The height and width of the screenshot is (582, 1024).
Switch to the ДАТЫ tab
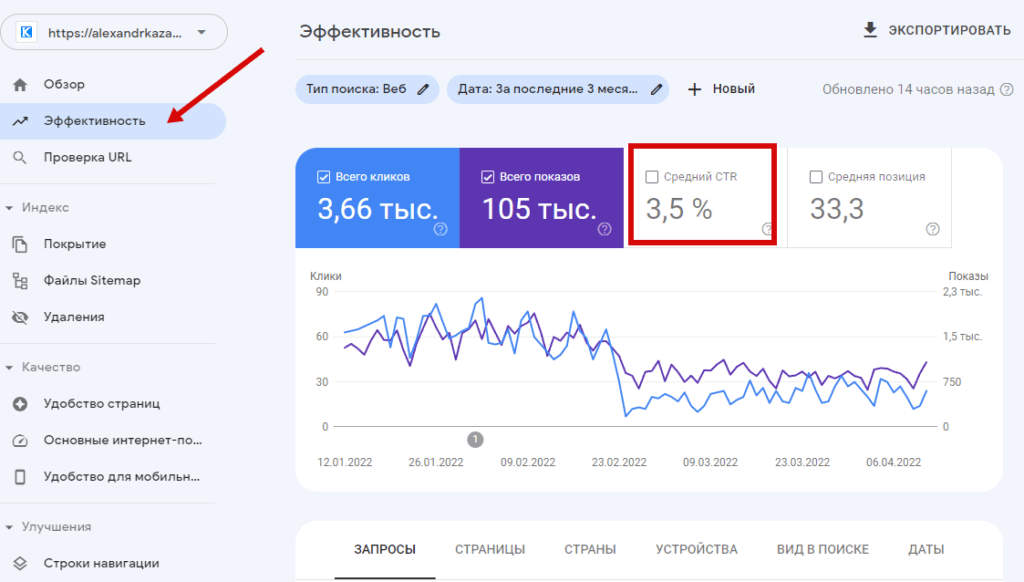926,549
